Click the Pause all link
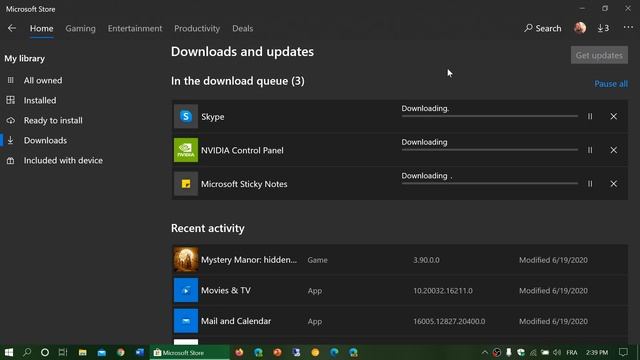The width and height of the screenshot is (640, 360). tap(611, 84)
